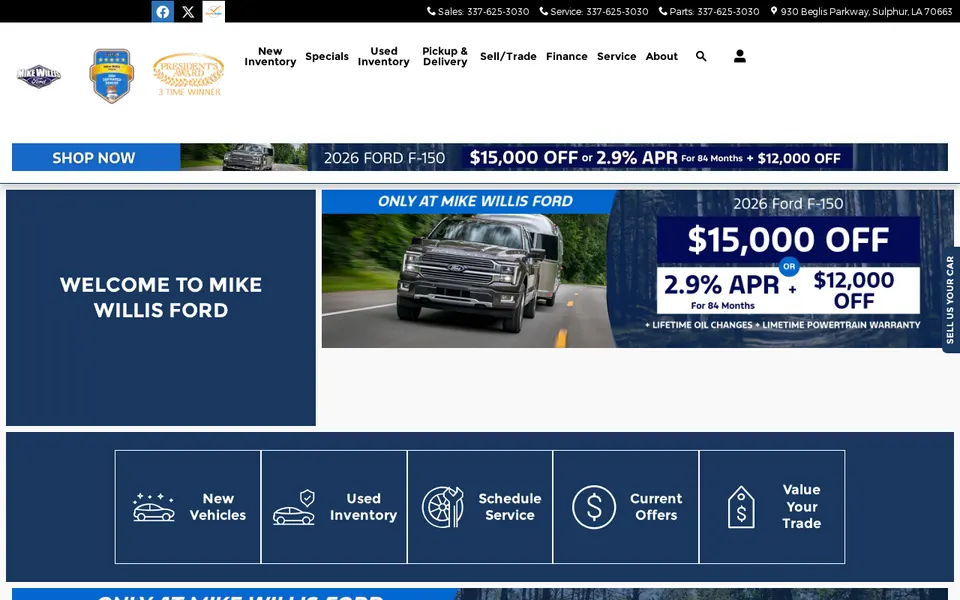Open the 930 Beglis Parkway address link

pos(866,11)
